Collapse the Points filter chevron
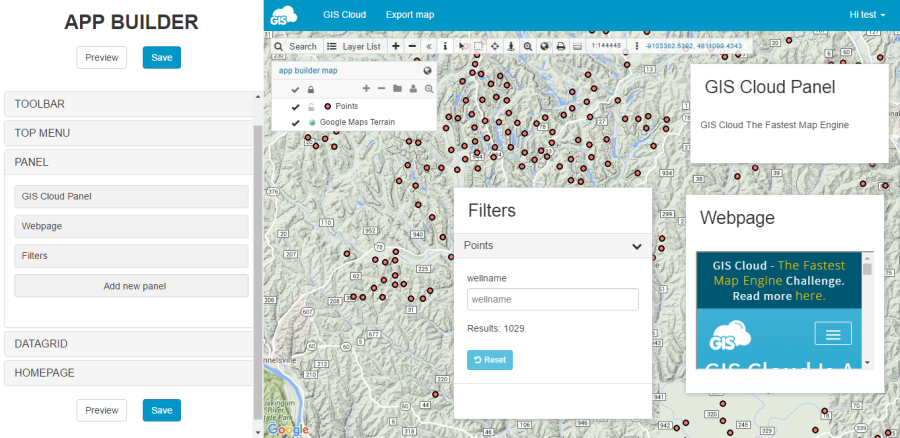 point(637,246)
